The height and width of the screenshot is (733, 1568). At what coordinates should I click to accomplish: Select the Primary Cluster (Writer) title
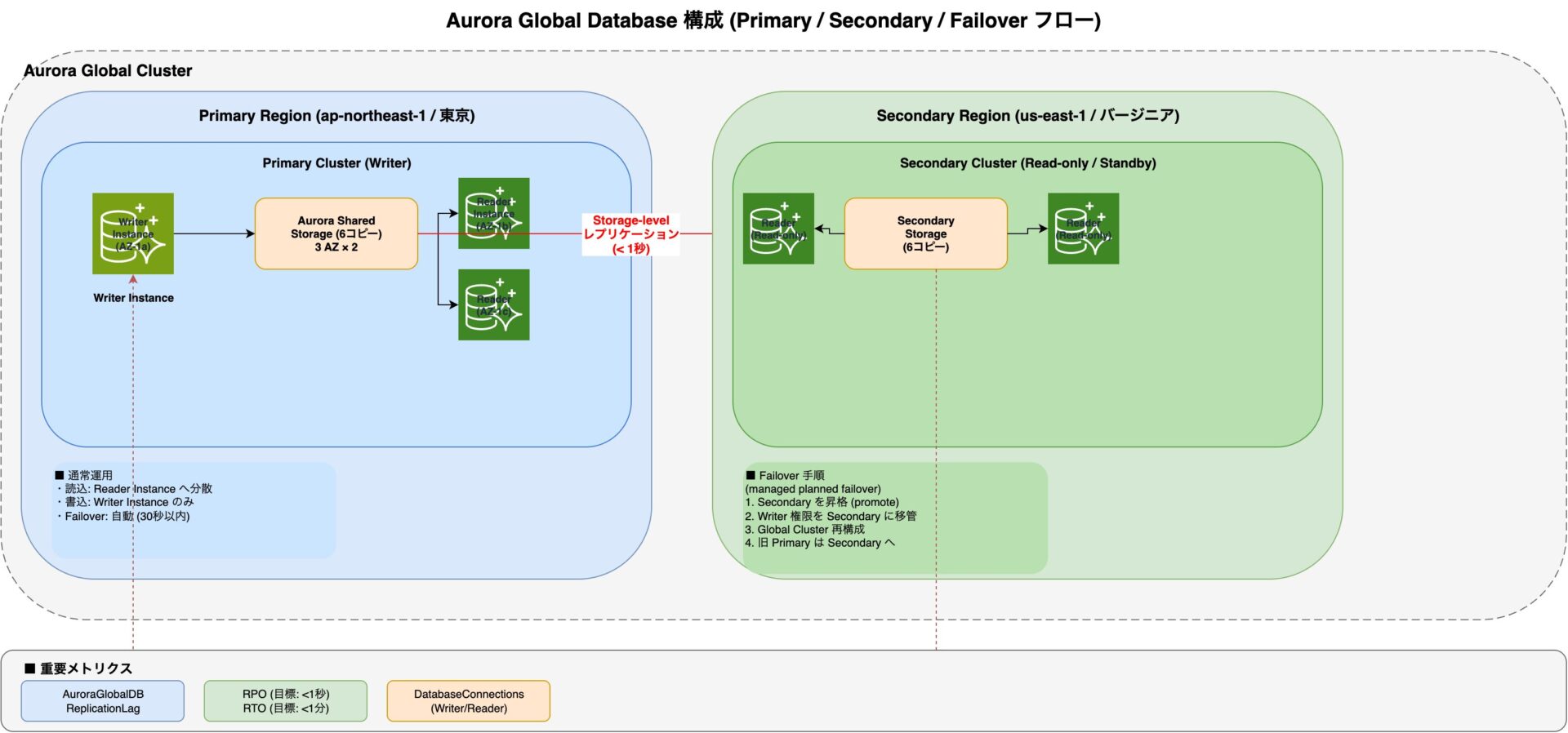click(x=336, y=163)
